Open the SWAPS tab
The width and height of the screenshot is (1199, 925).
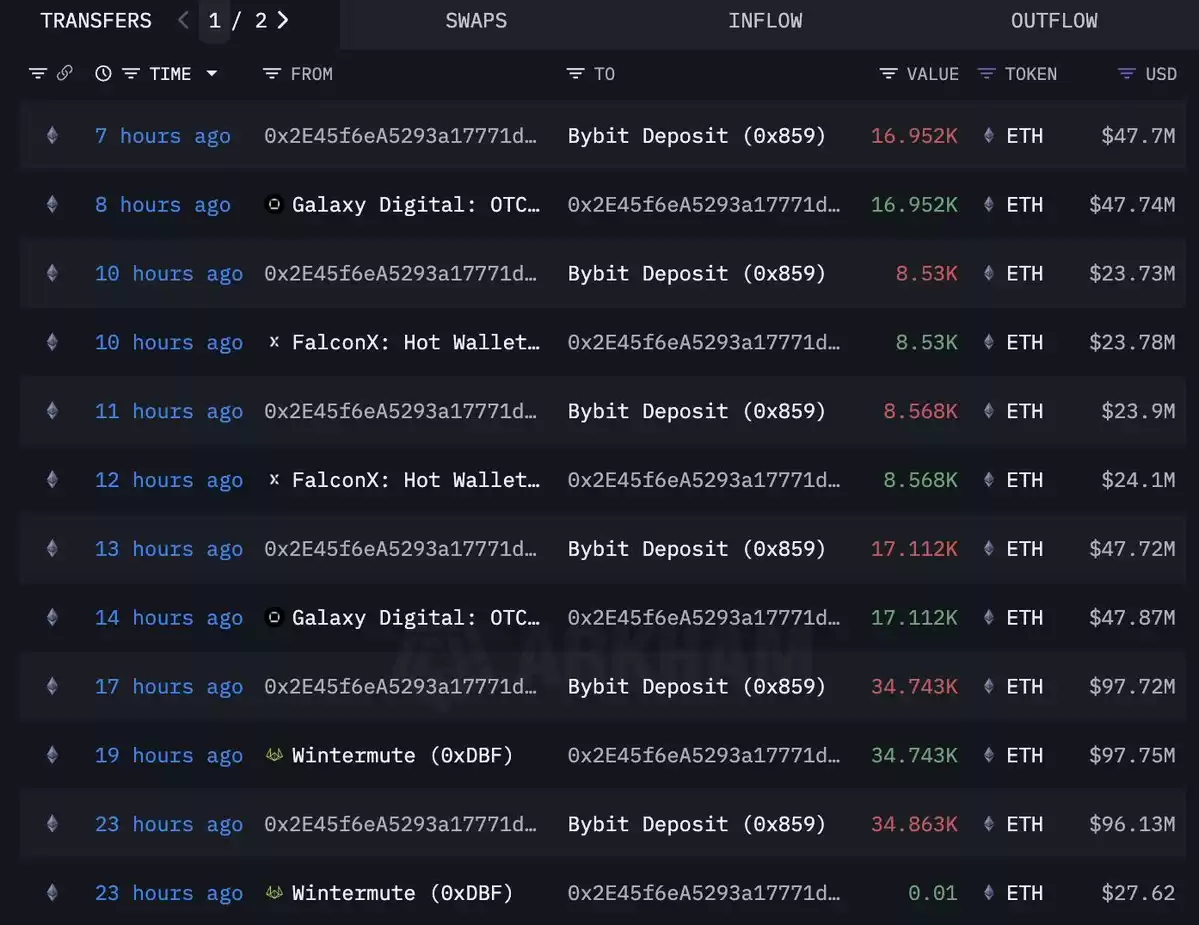476,21
